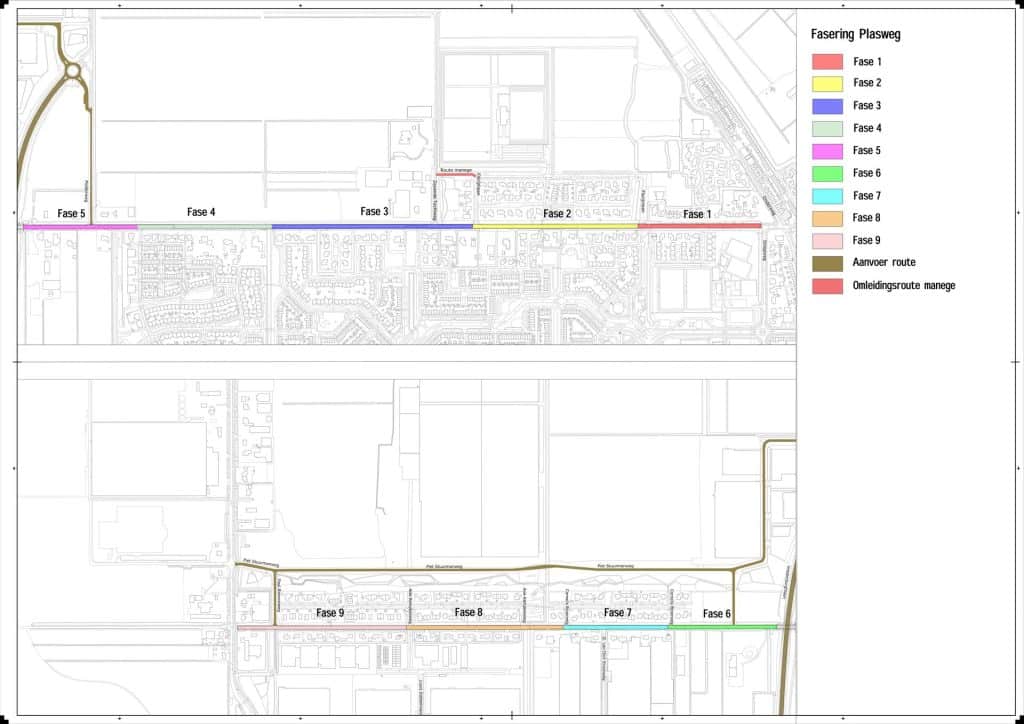Select the pale green Fase 4 road segment

click(204, 227)
